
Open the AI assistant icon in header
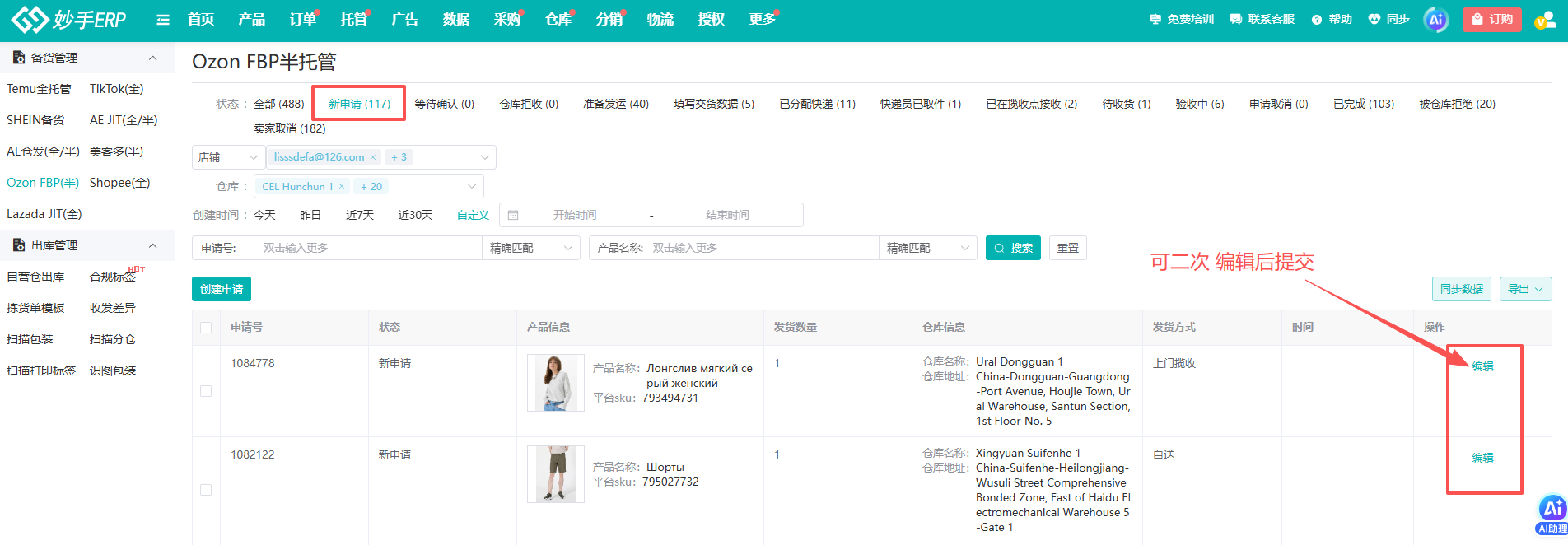point(1436,19)
